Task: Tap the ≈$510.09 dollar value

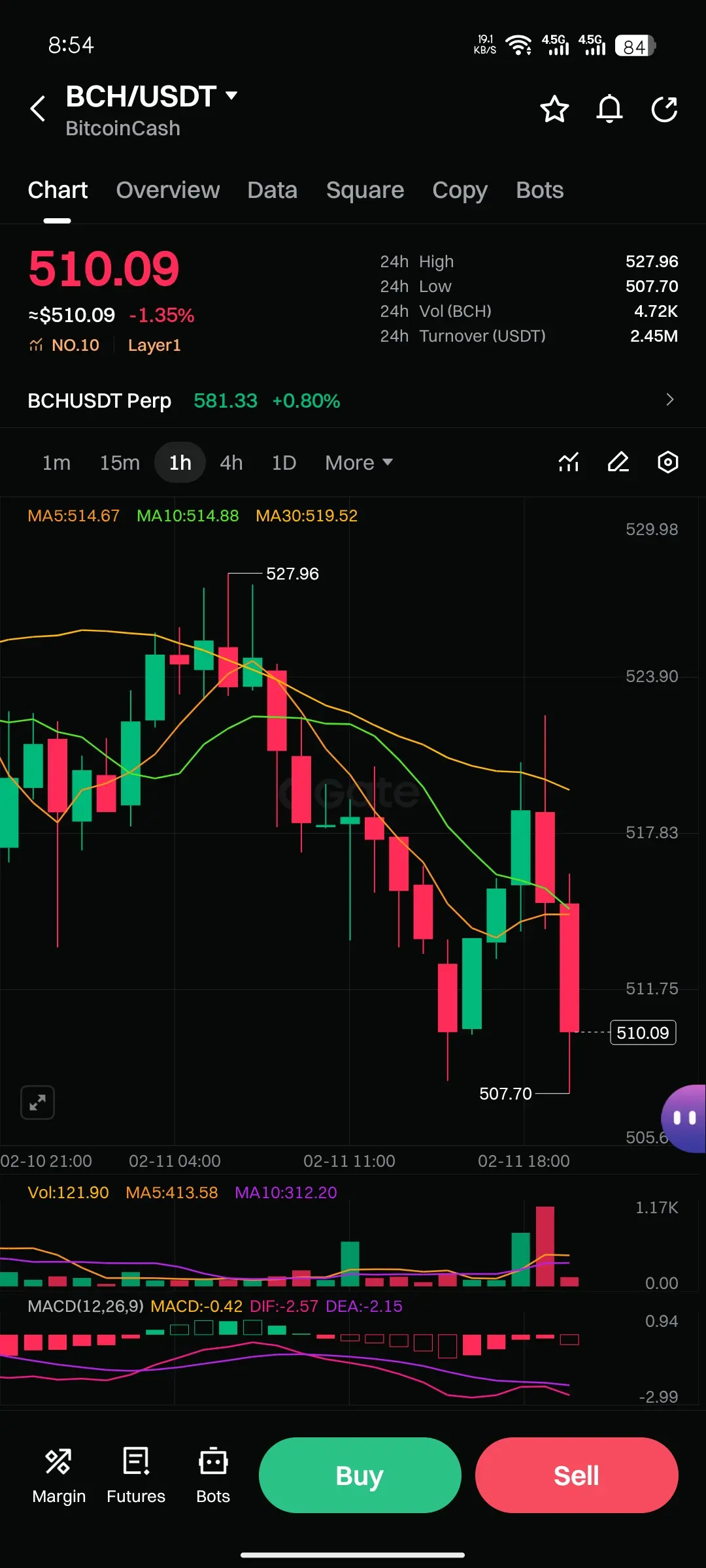Action: tap(72, 316)
